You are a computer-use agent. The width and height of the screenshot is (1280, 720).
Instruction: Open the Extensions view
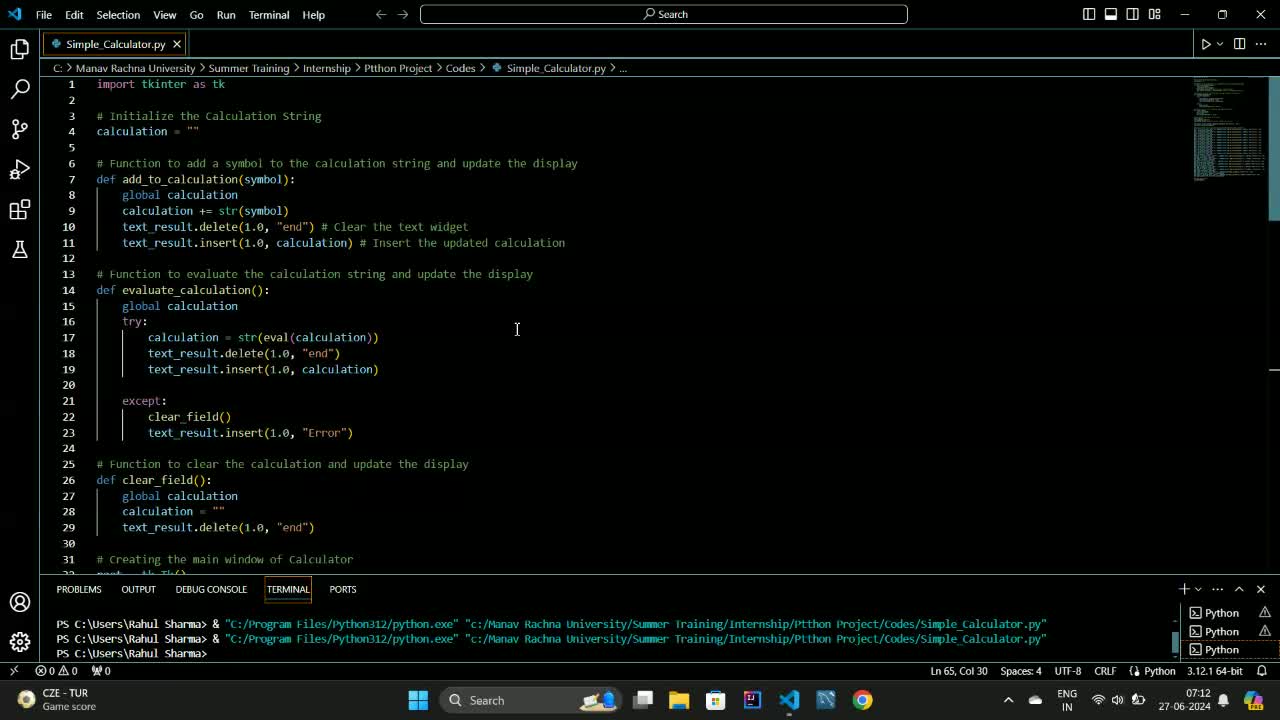tap(20, 210)
